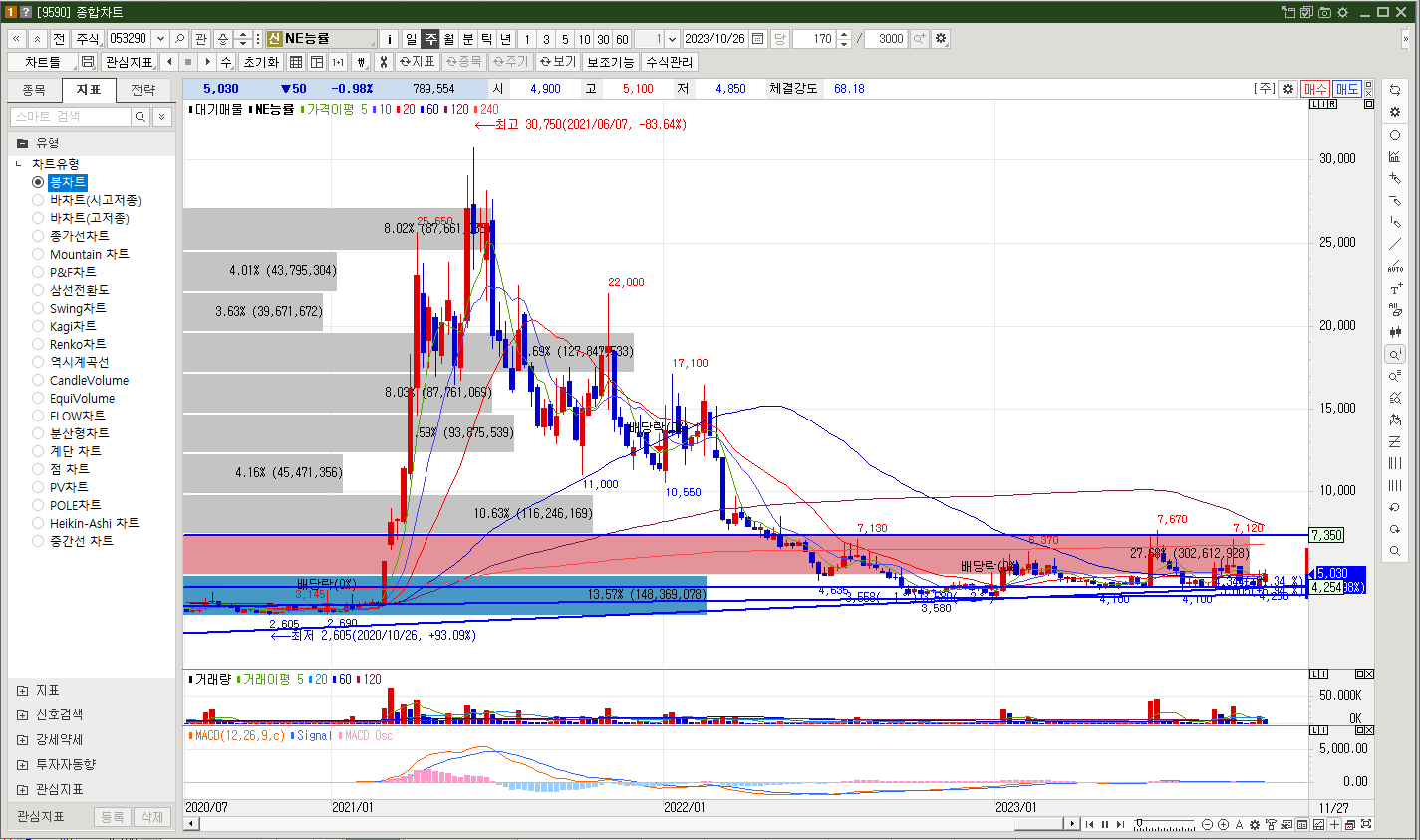Select the P&F차트 radio option
The image size is (1420, 840).
click(x=38, y=272)
